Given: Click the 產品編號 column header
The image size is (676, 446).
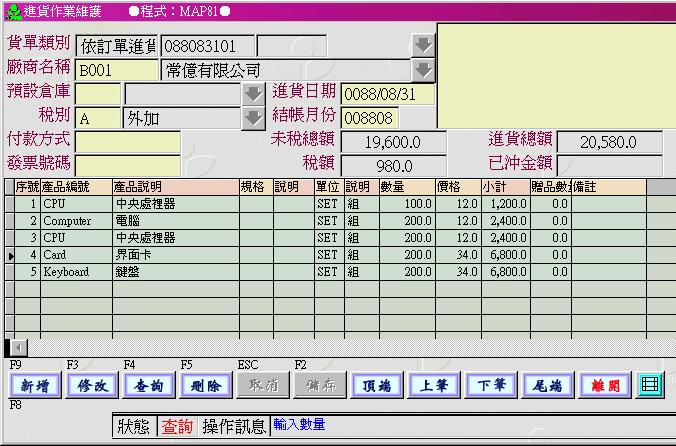Looking at the screenshot, I should pos(75,187).
